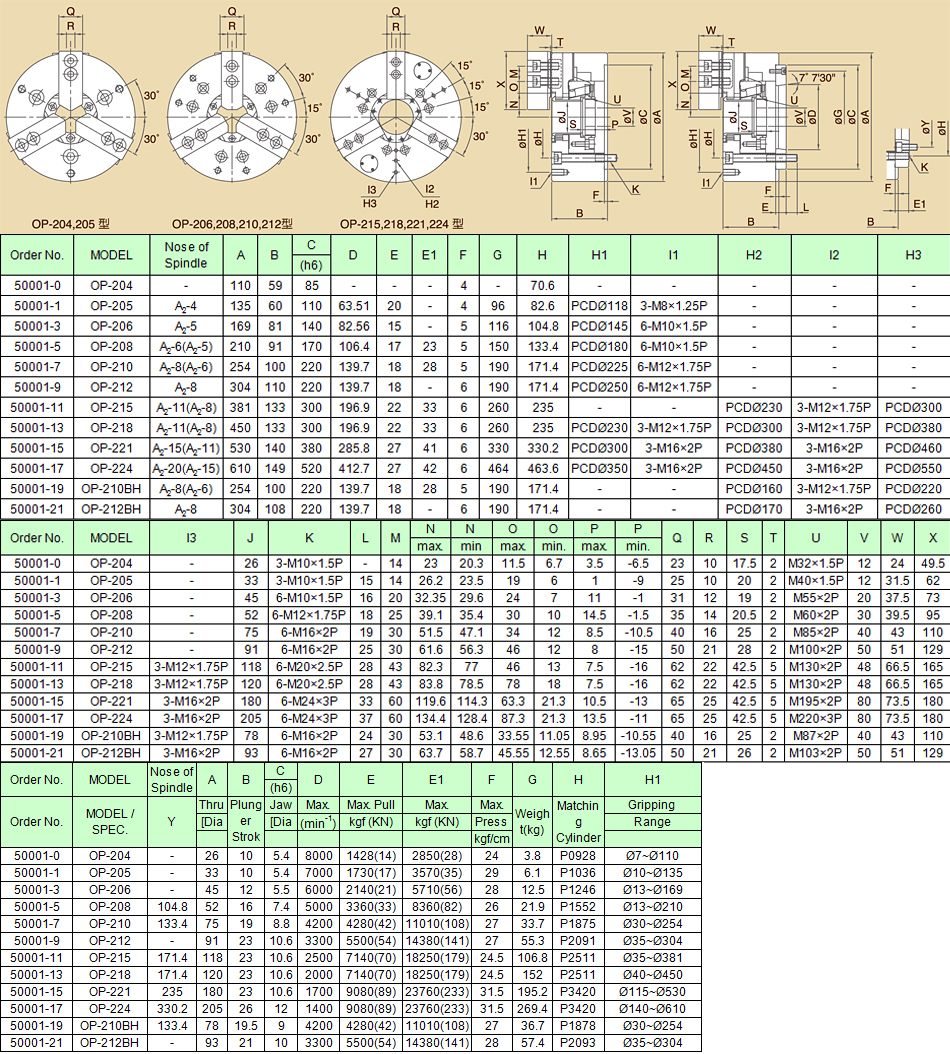
Task: Click the 8000 max speed cell
Action: pyautogui.click(x=318, y=856)
